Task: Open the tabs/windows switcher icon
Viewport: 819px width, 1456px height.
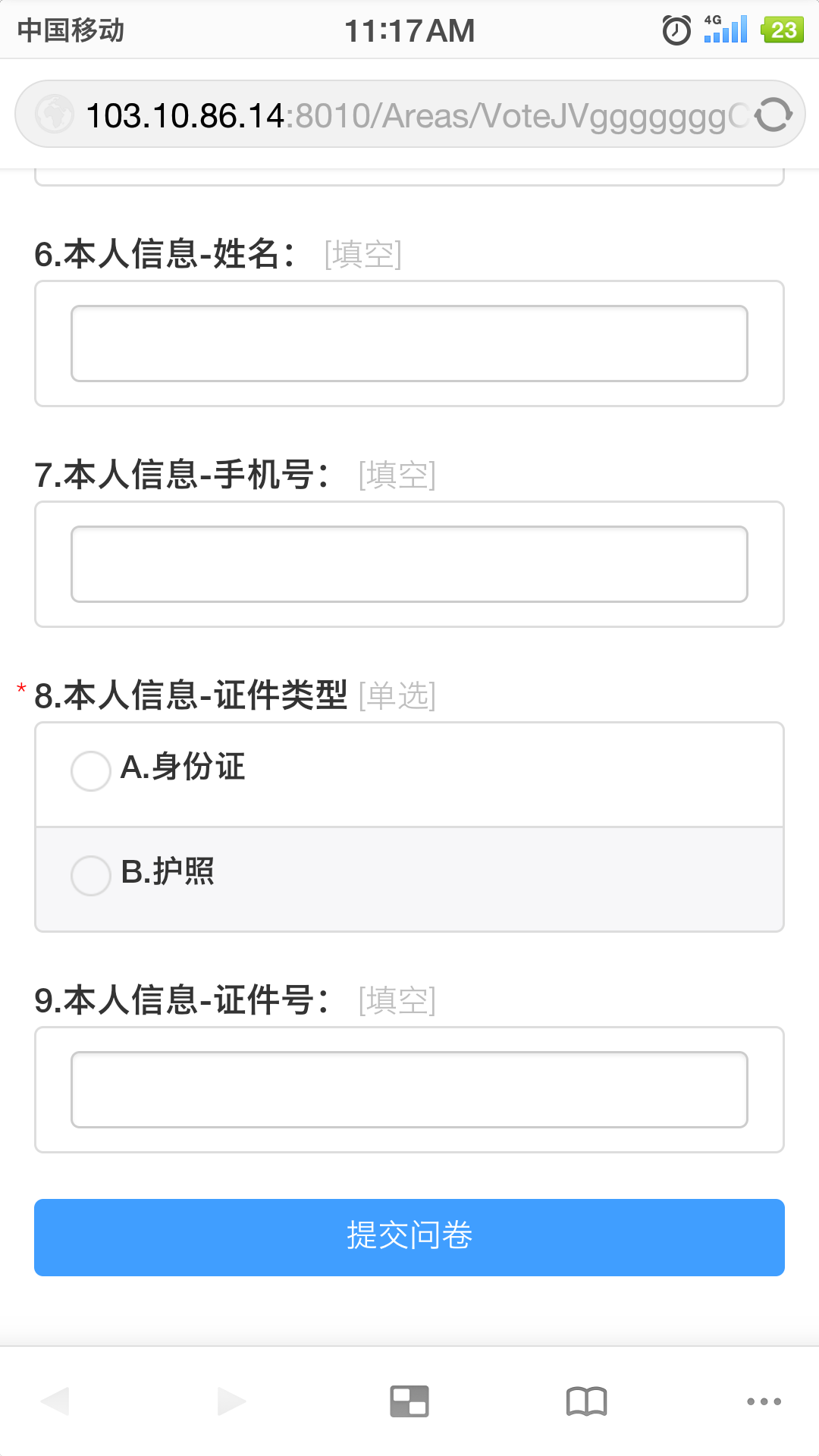Action: pyautogui.click(x=409, y=1401)
